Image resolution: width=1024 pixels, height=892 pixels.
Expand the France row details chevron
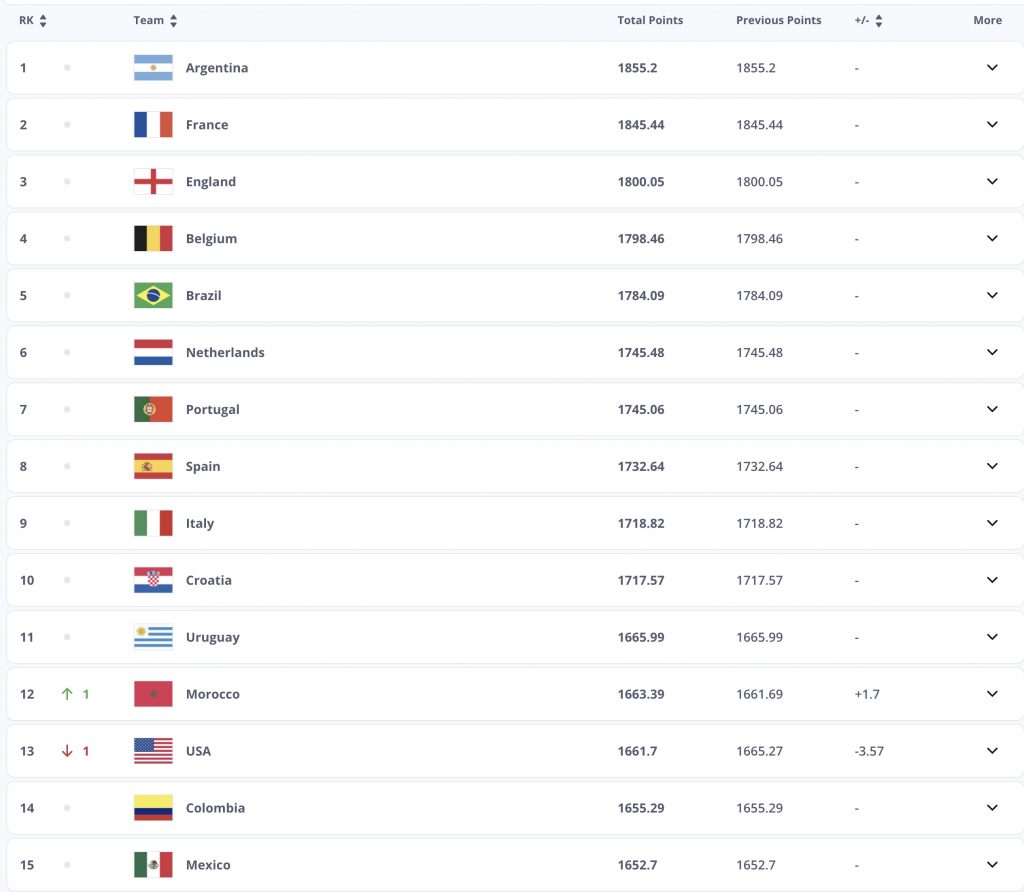[992, 124]
